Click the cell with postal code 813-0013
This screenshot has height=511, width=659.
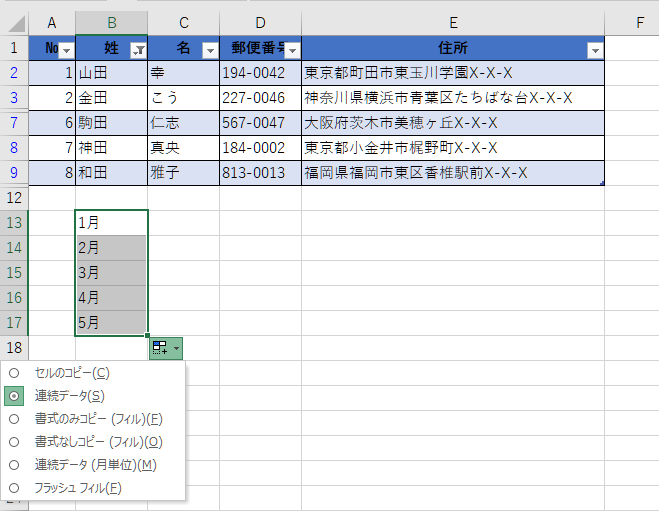click(x=260, y=173)
